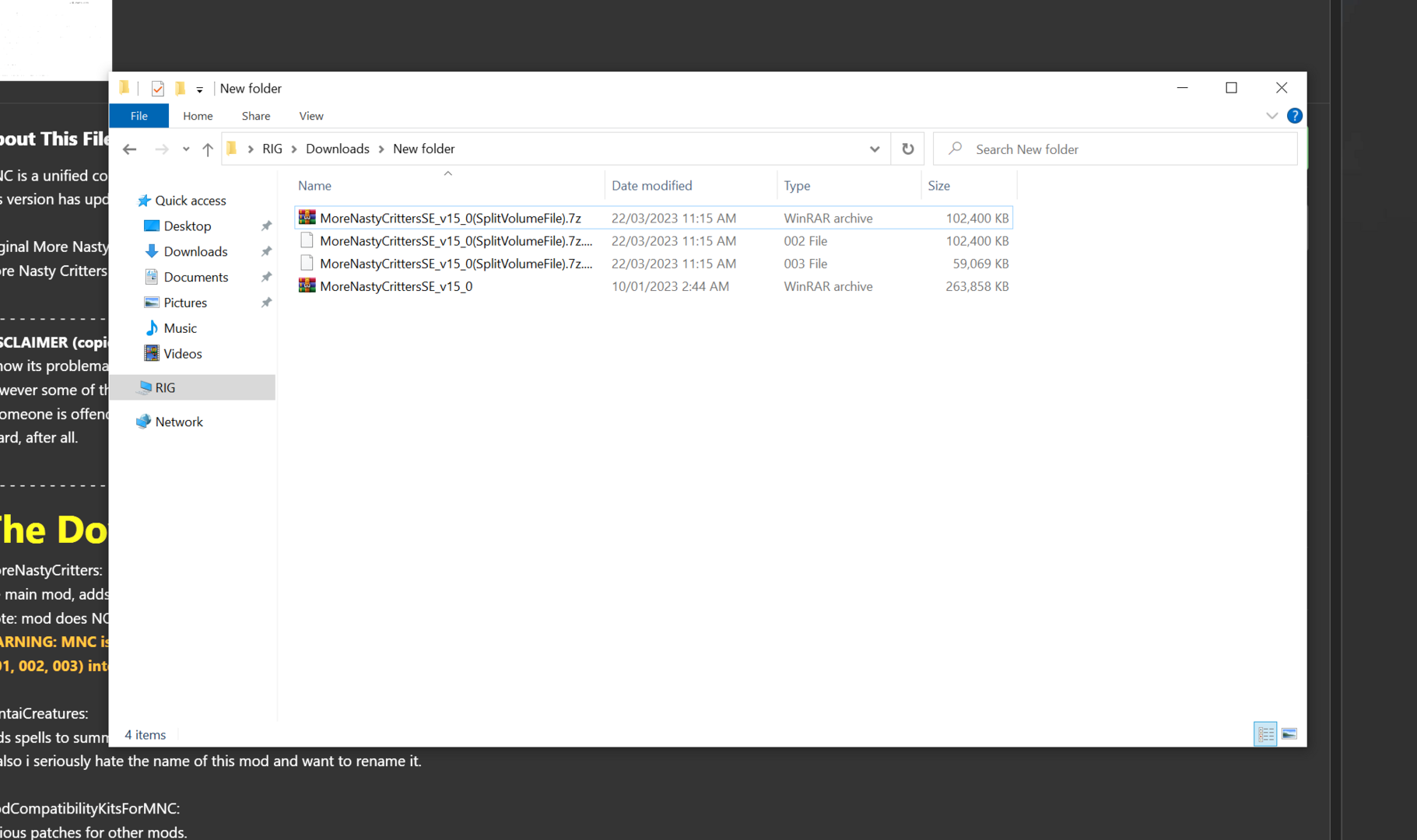Switch to the View ribbon tab
Viewport: 1417px width, 840px height.
pos(311,116)
